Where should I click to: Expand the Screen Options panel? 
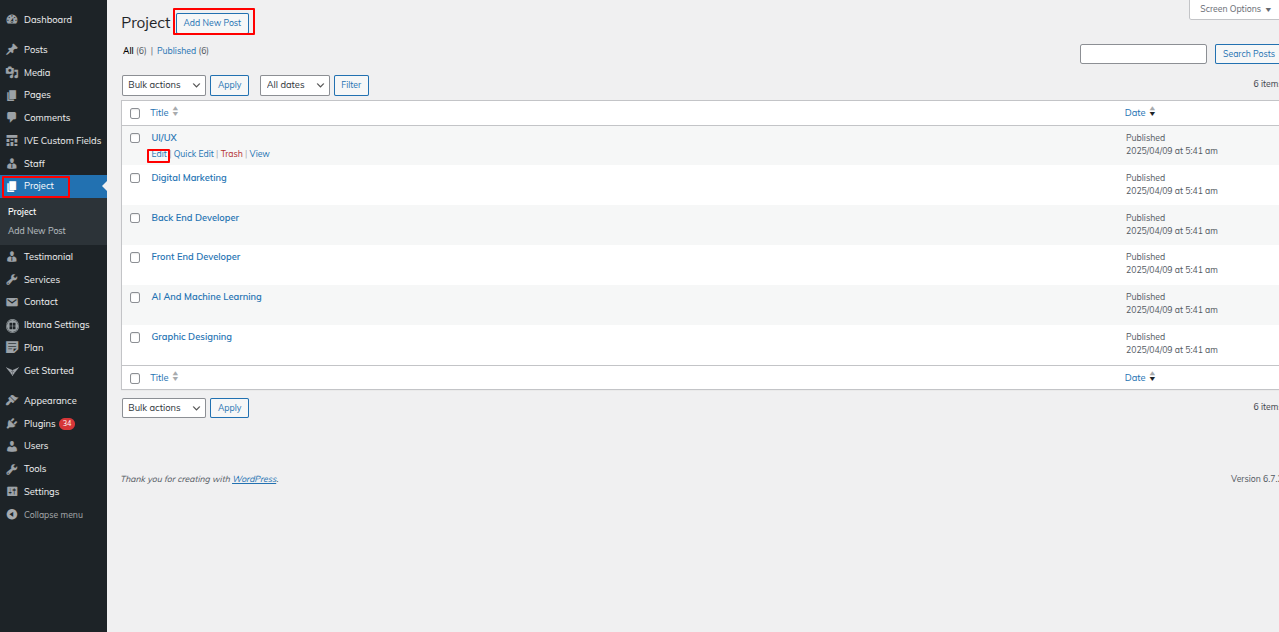1235,9
